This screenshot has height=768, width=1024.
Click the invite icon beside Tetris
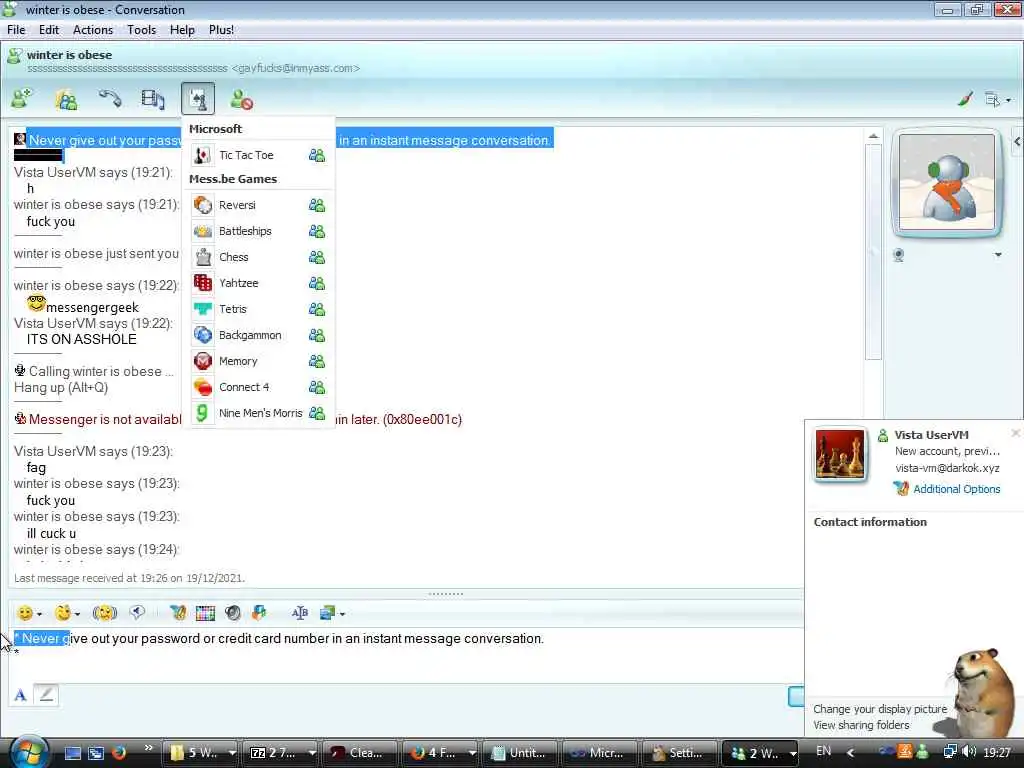pyautogui.click(x=317, y=309)
